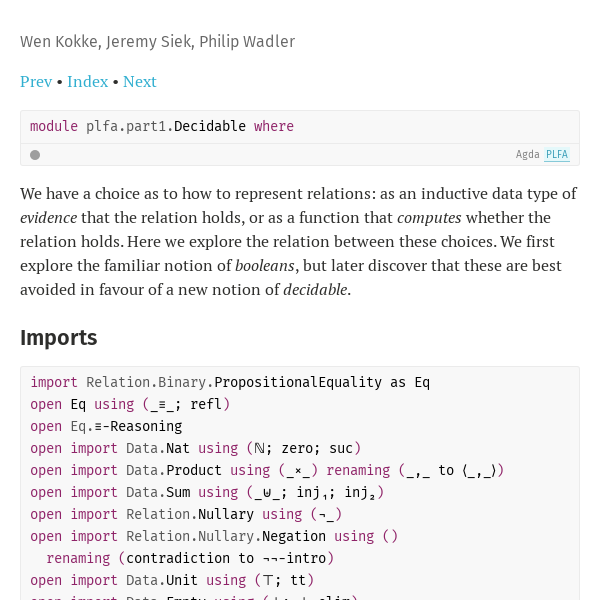Click the ⊤ symbol in Data.Unit import

point(268,580)
